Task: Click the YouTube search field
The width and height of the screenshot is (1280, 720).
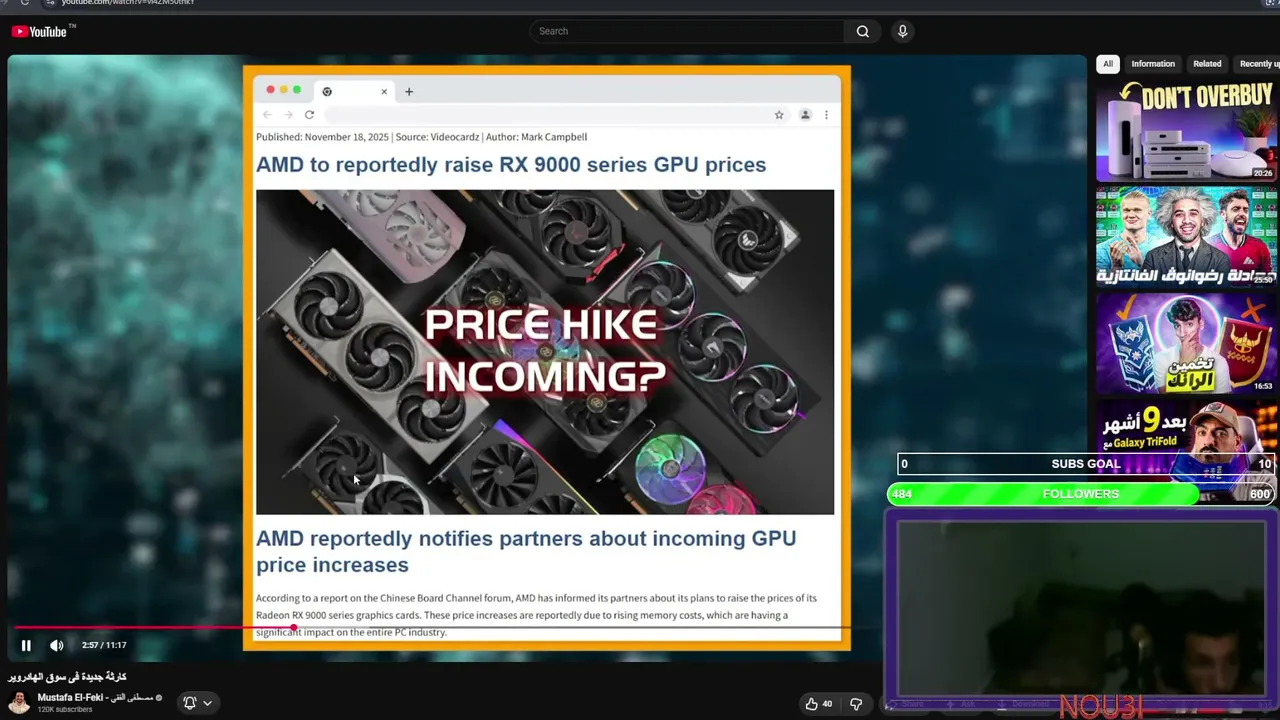Action: click(687, 31)
